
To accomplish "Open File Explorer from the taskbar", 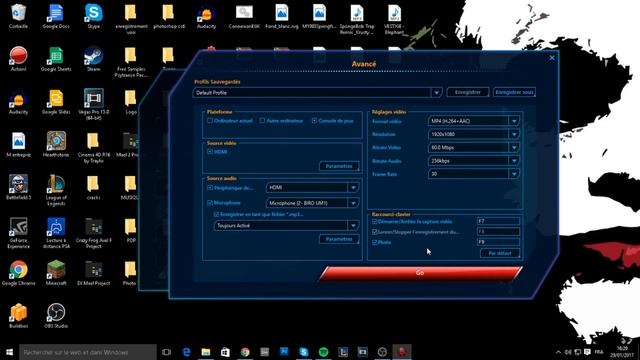I will tap(206, 352).
